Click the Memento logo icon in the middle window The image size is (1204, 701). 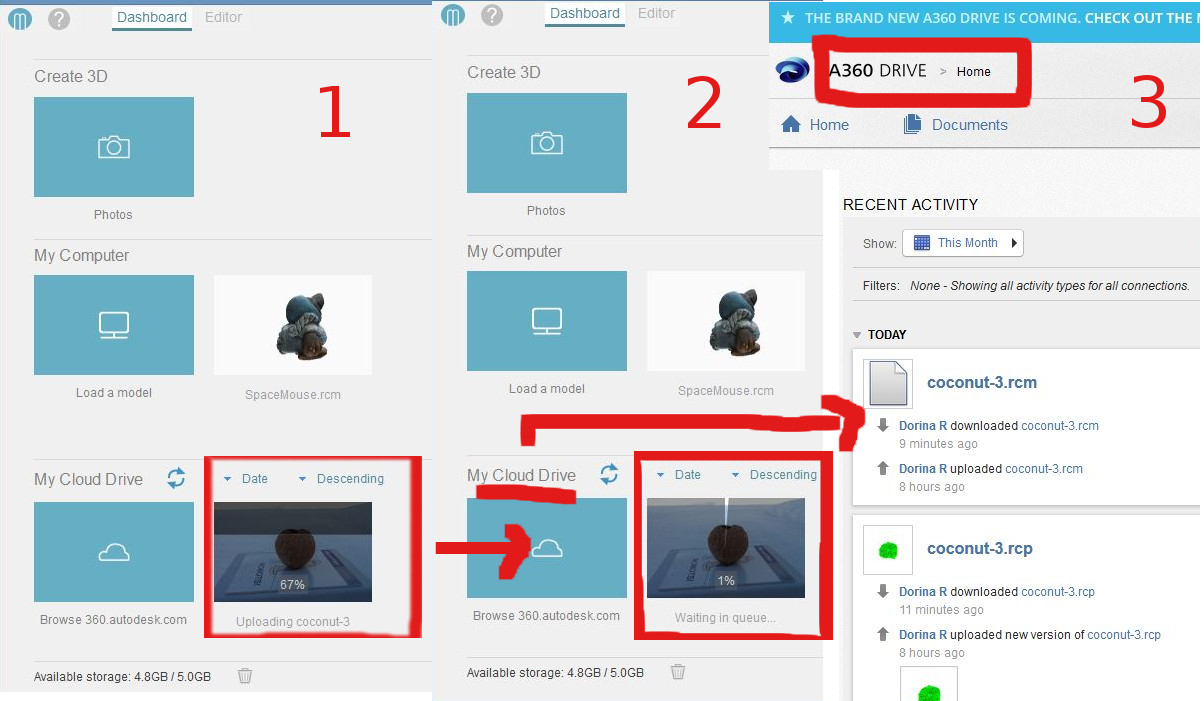click(453, 15)
